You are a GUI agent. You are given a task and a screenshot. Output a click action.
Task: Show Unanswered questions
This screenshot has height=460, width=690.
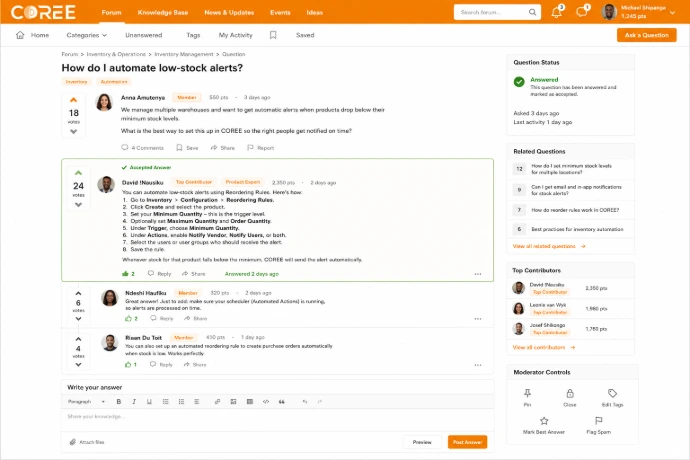coord(143,35)
